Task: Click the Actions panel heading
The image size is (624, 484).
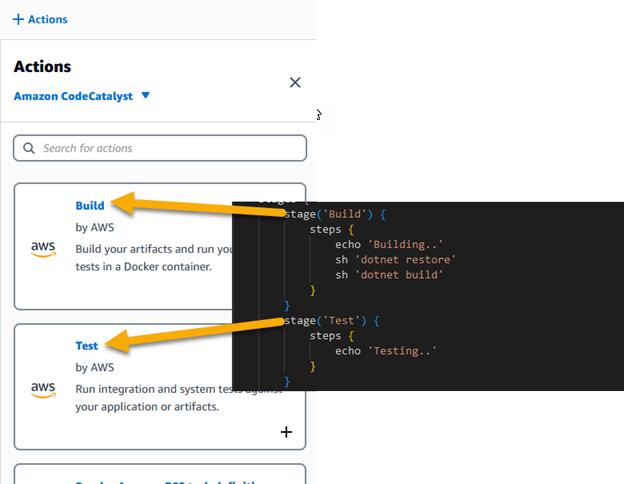Action: tap(43, 66)
